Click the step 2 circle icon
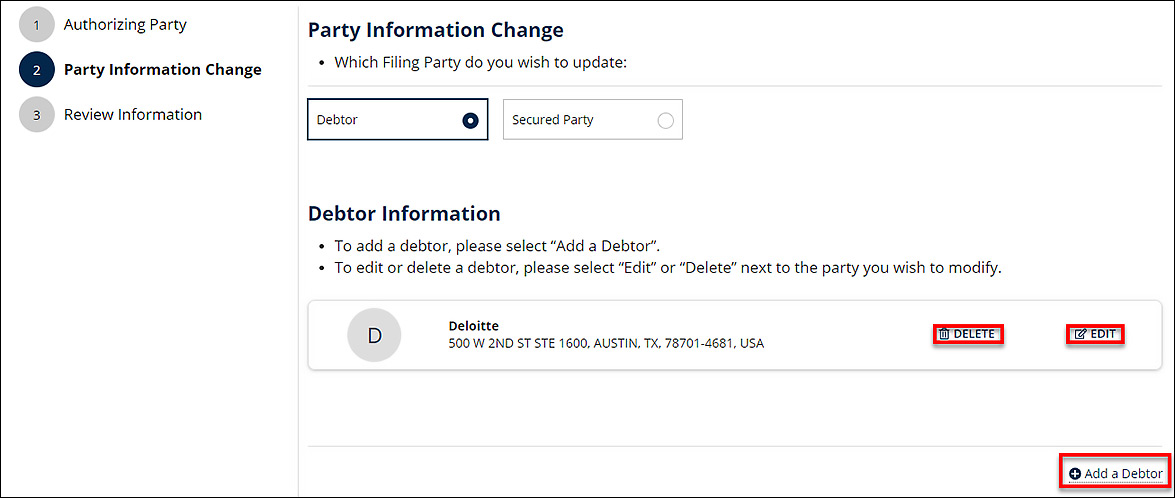 point(37,70)
